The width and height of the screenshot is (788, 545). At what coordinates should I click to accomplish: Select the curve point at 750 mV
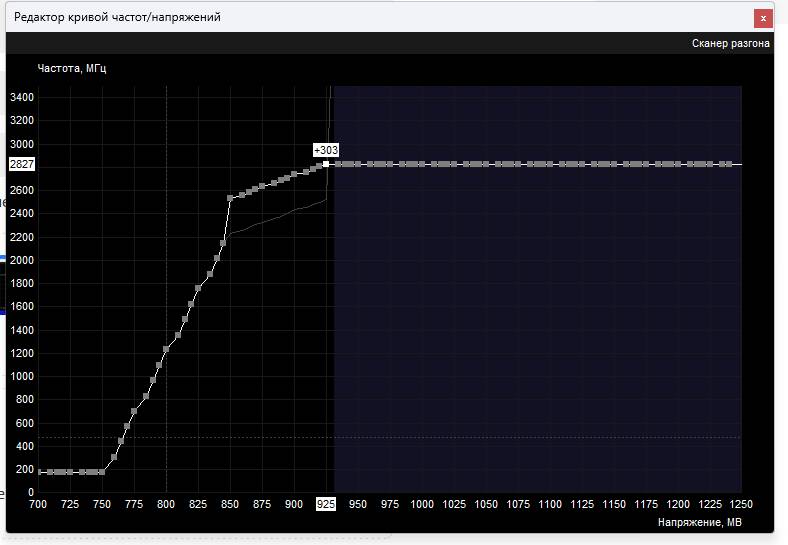point(102,472)
